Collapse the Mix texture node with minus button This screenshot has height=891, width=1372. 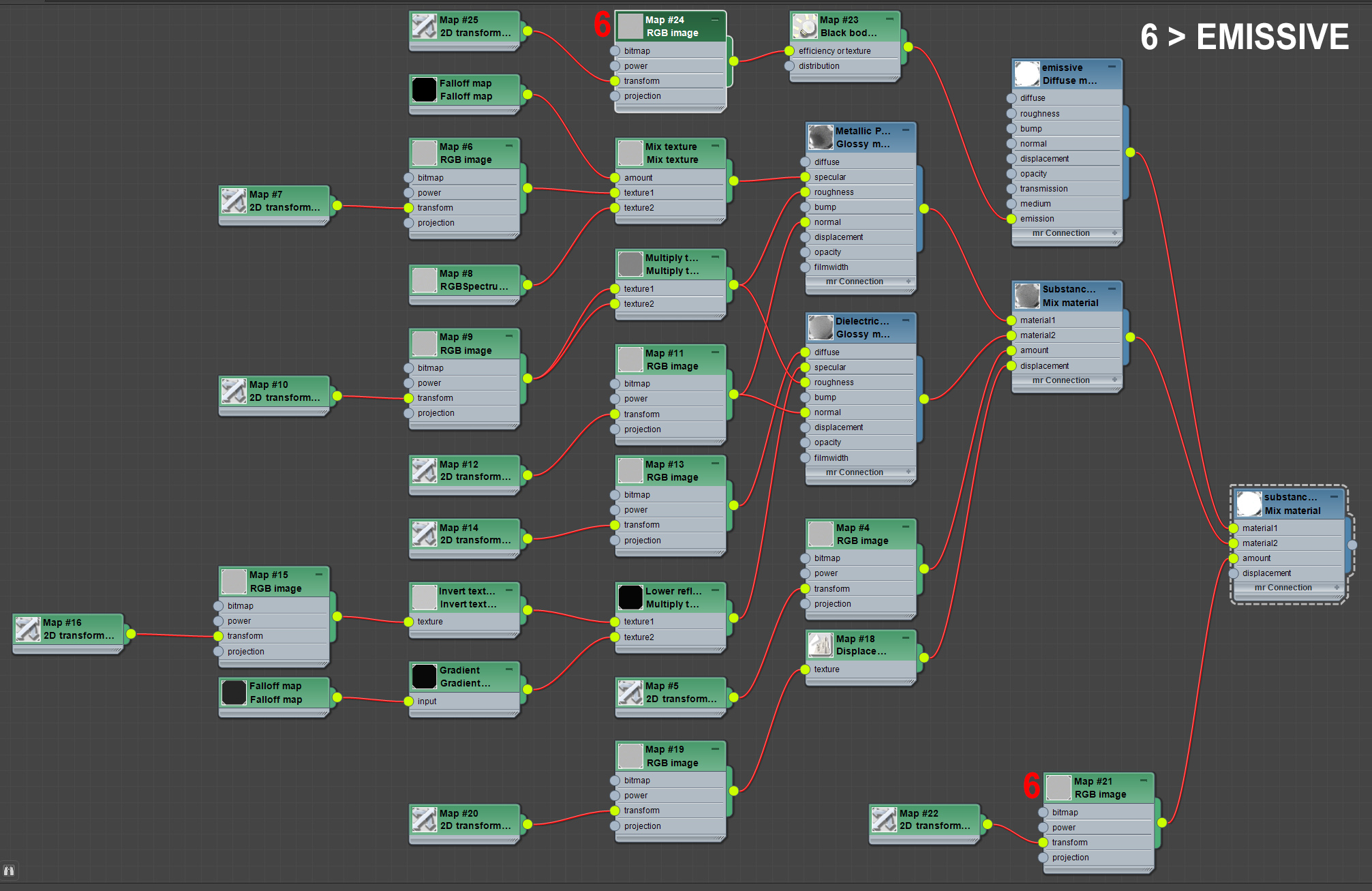coord(715,145)
